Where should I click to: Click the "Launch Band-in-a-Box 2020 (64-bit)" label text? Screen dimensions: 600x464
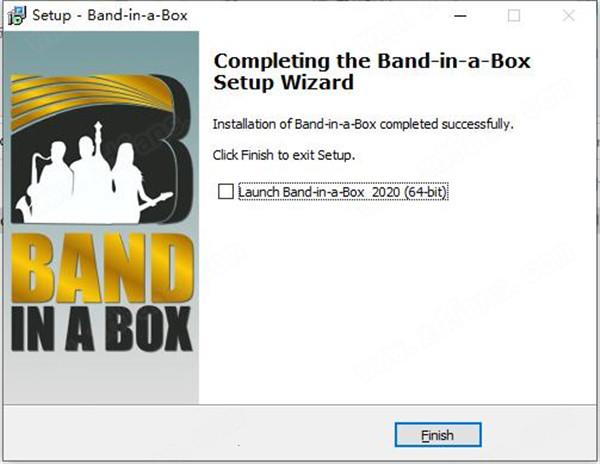point(342,192)
